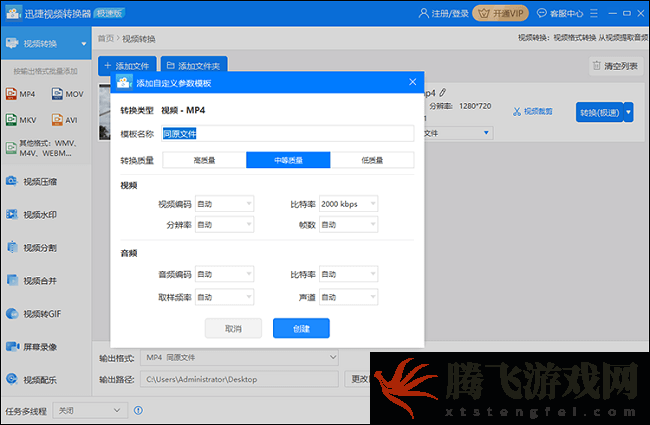Expand the 任务多线程 关闭 dropdown
Viewport: 650px width, 425px height.
pyautogui.click(x=89, y=410)
